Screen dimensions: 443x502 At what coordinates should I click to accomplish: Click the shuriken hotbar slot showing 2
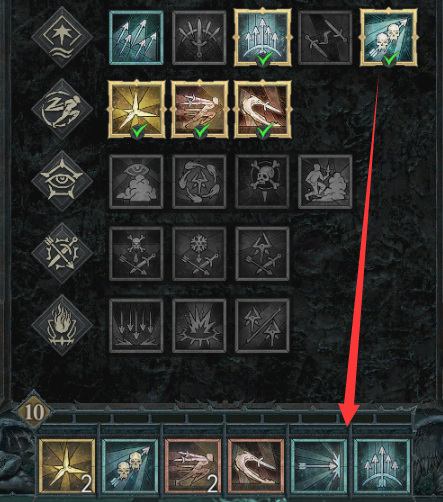[67, 466]
